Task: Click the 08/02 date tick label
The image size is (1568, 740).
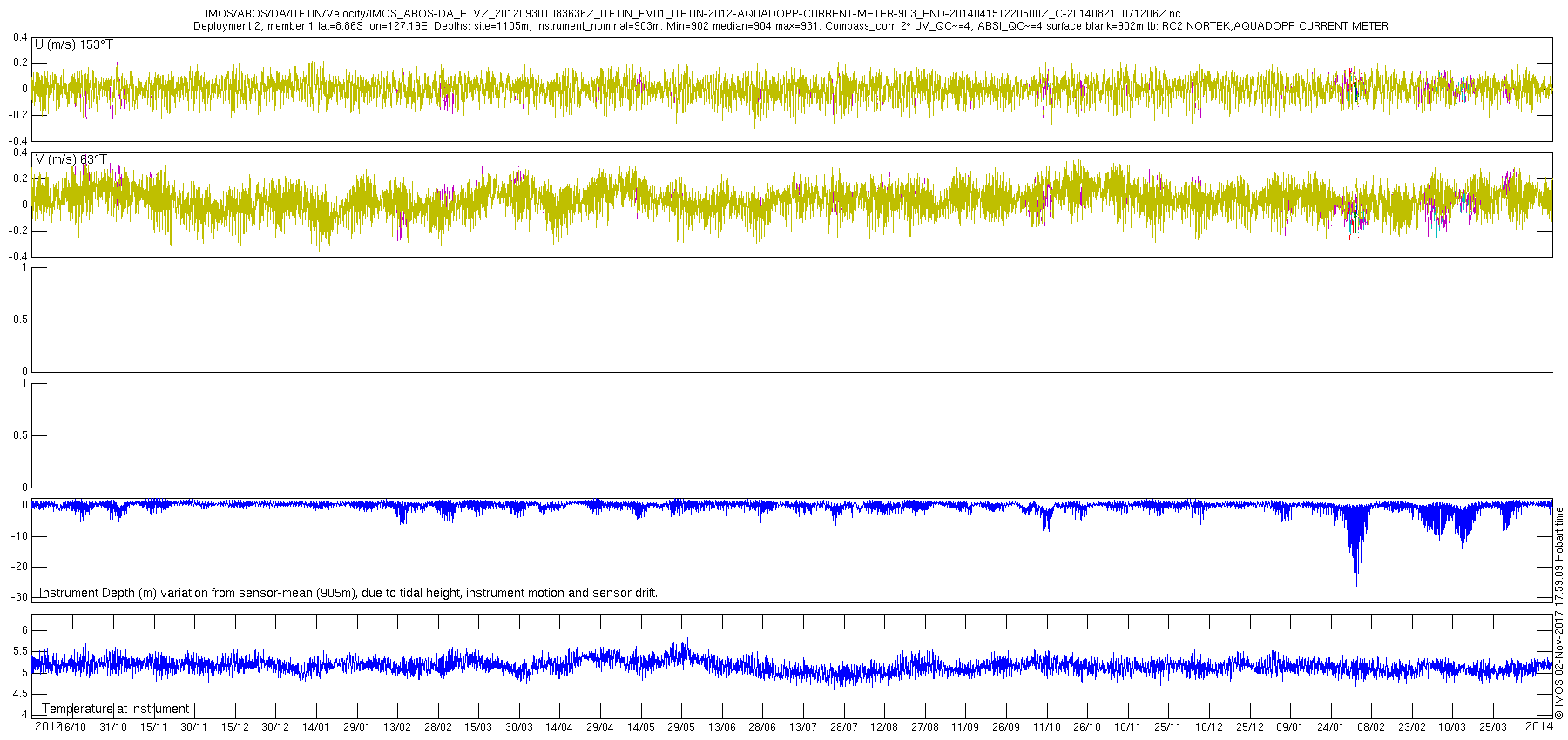Action: (x=1371, y=728)
